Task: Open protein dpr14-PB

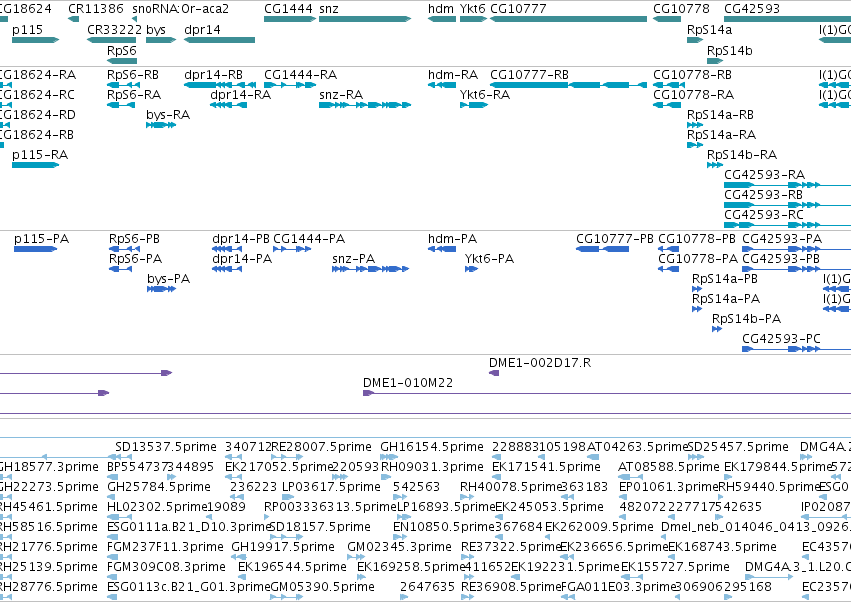Action: 227,249
